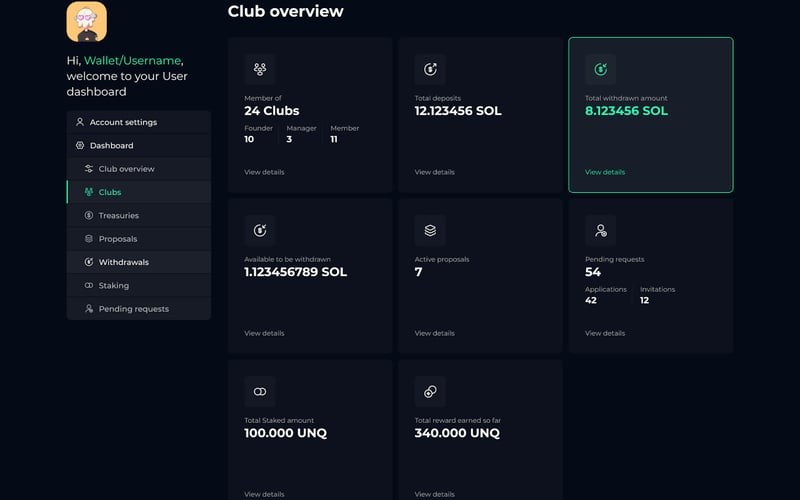Select the Clubs sidebar item

(x=139, y=192)
